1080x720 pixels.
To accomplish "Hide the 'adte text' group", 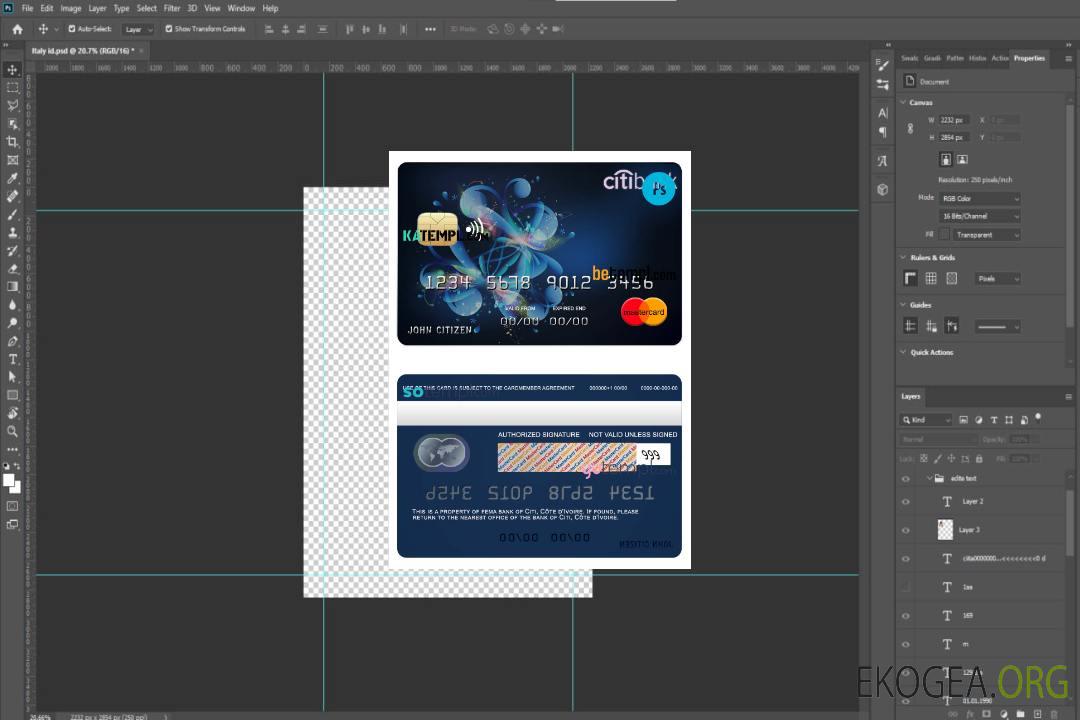I will click(906, 479).
